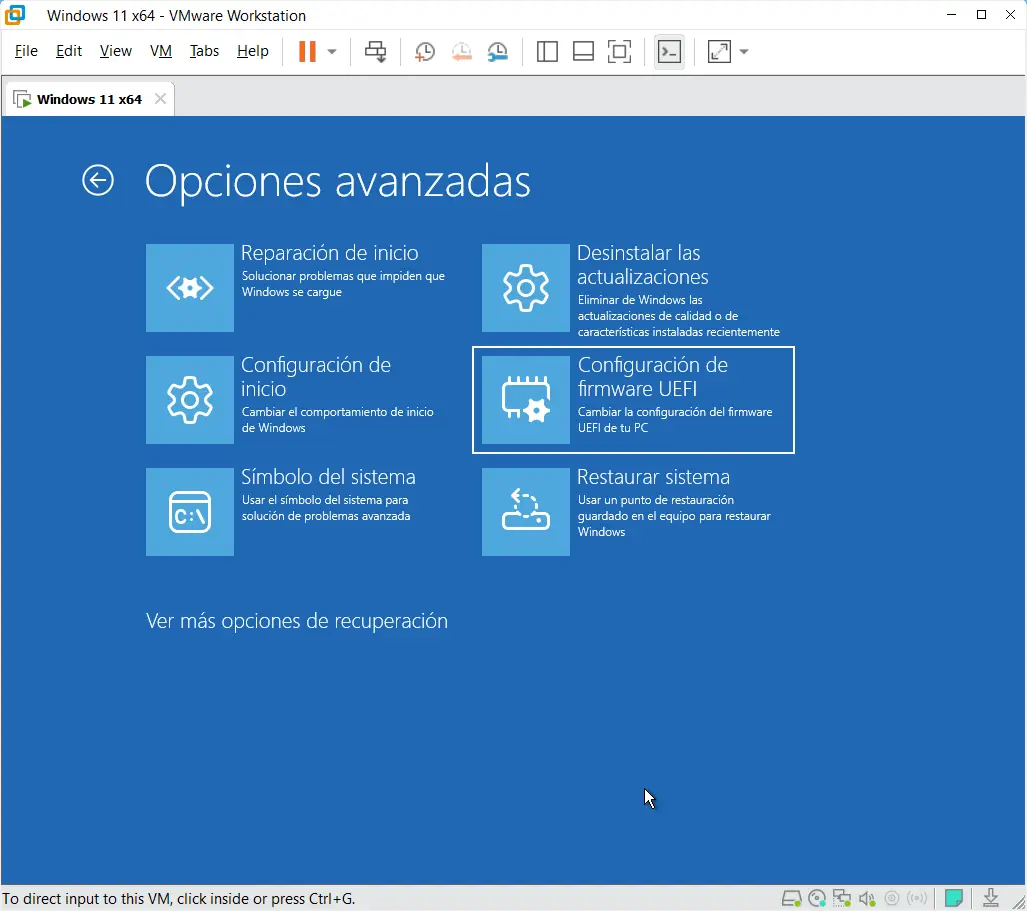Click CD/DVD drive status bar icon
Image resolution: width=1027 pixels, height=911 pixels.
(x=817, y=898)
